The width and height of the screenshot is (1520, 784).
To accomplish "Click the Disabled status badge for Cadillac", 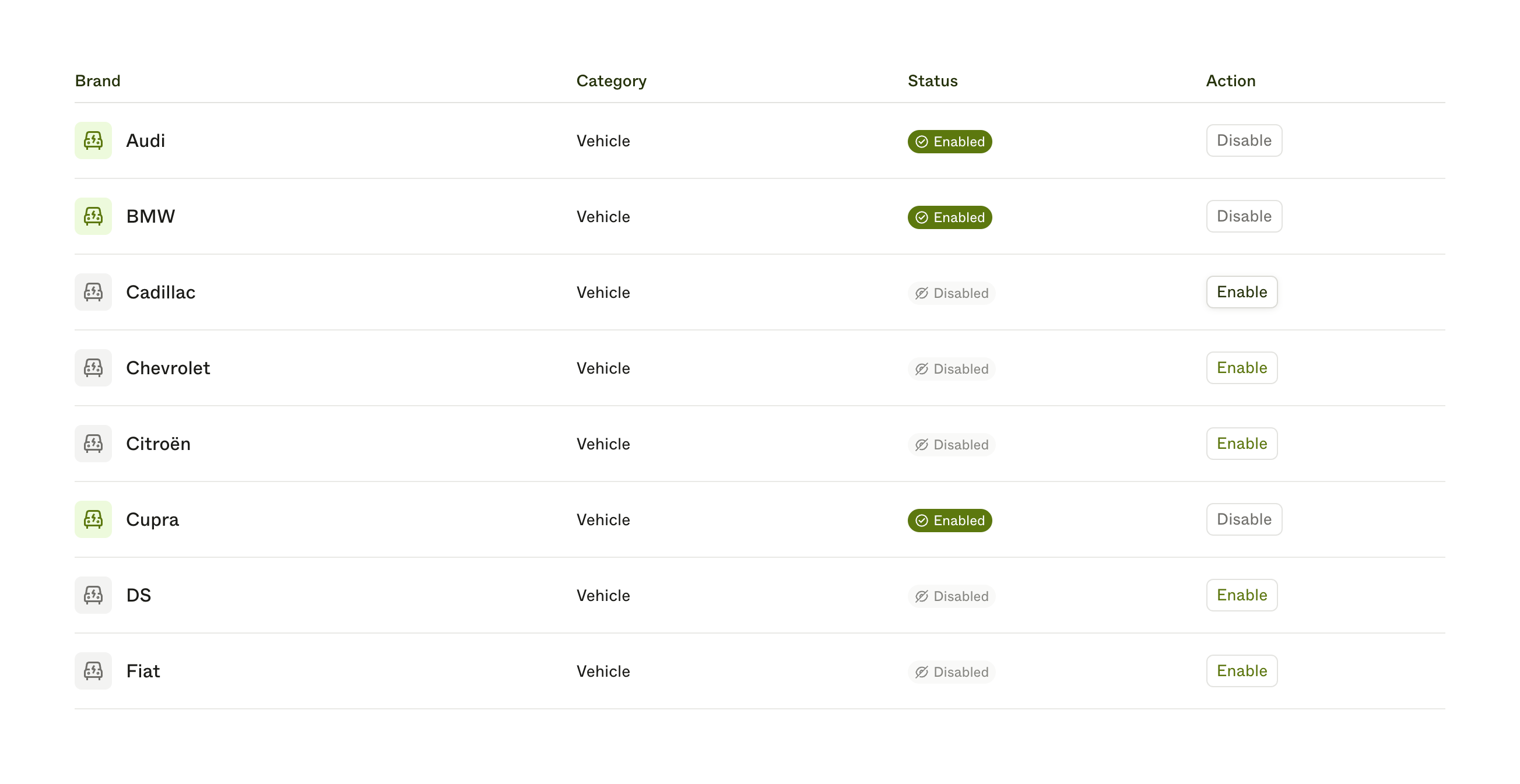I will [x=951, y=293].
